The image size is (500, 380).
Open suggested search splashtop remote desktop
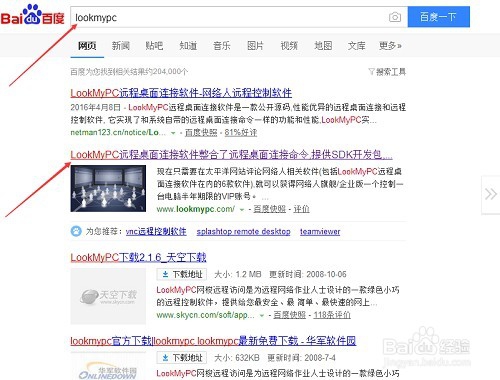coord(243,231)
